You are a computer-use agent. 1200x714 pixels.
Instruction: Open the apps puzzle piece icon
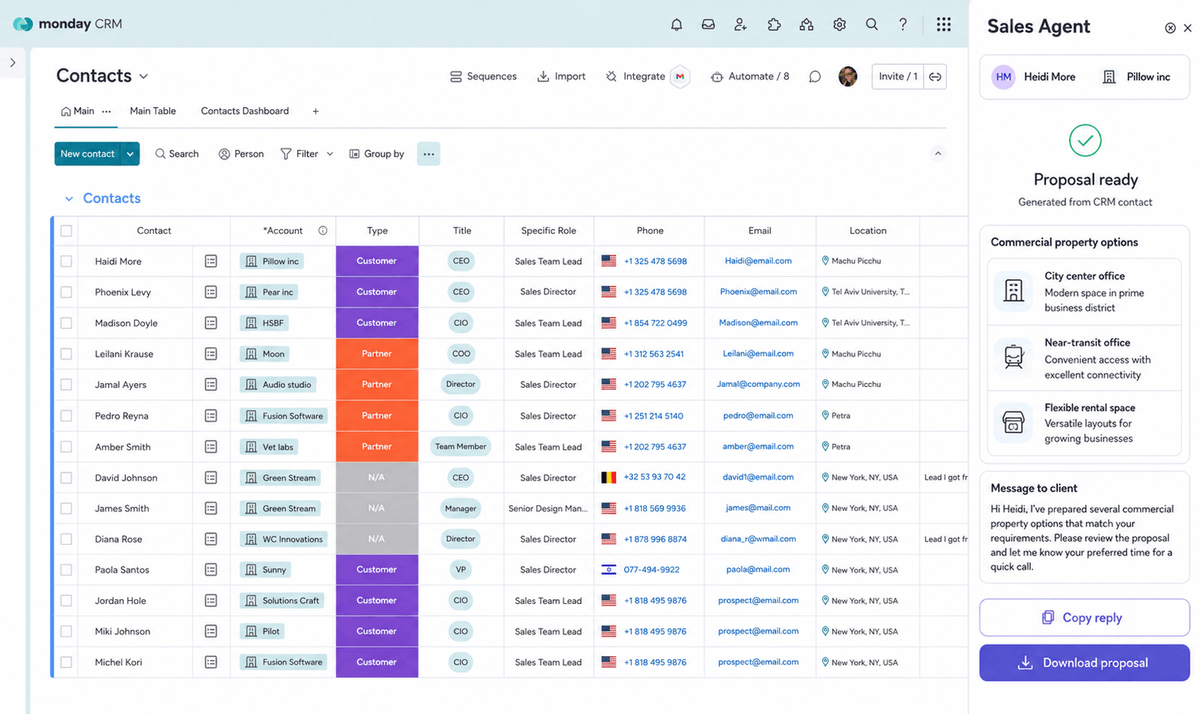774,24
